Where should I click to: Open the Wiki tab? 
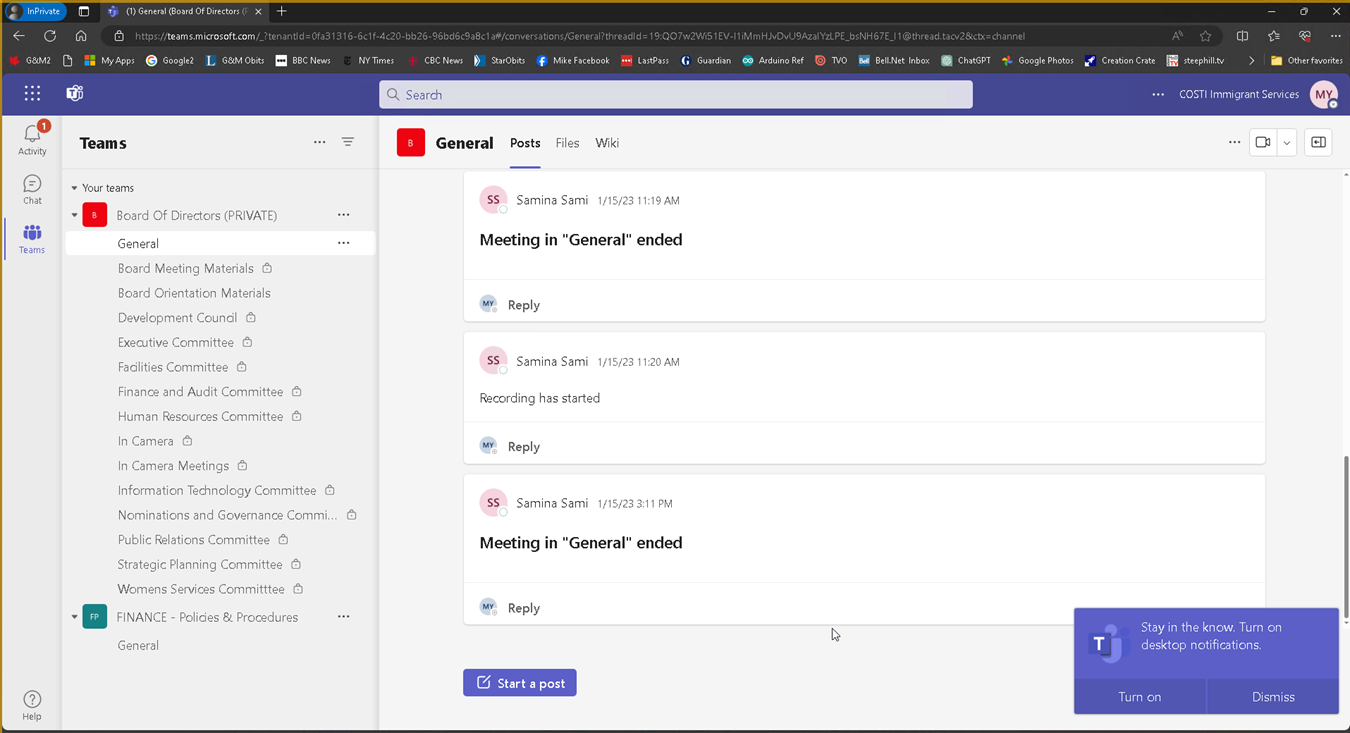coord(607,143)
